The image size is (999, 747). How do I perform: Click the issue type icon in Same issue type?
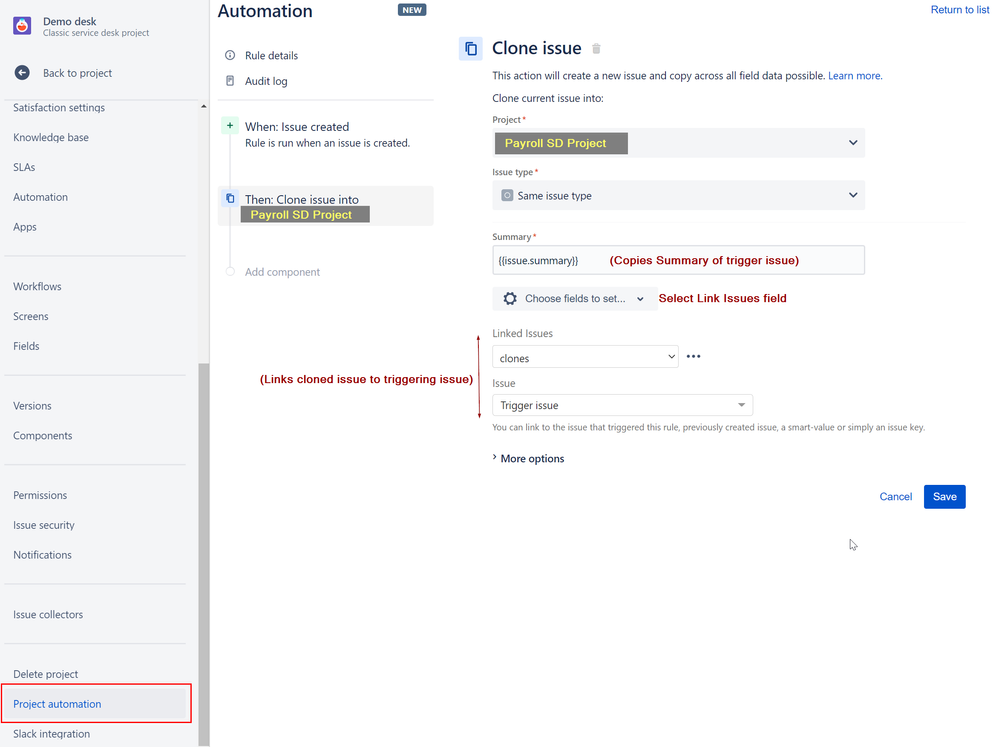click(507, 196)
